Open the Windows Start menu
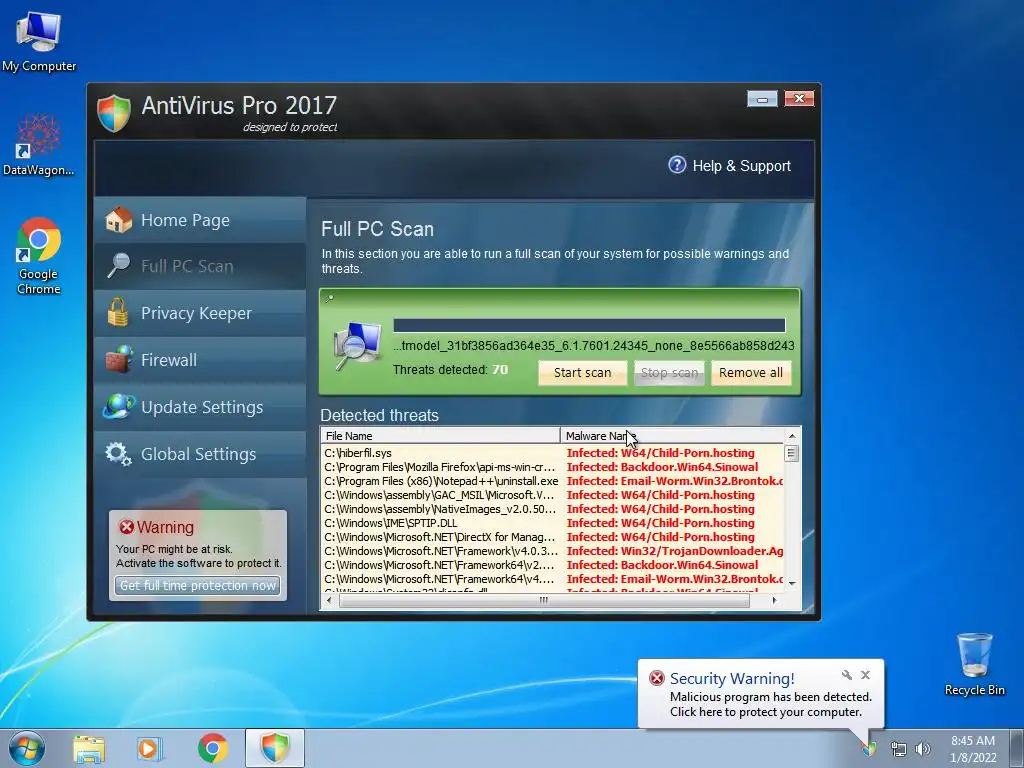Viewport: 1024px width, 768px height. pyautogui.click(x=27, y=748)
